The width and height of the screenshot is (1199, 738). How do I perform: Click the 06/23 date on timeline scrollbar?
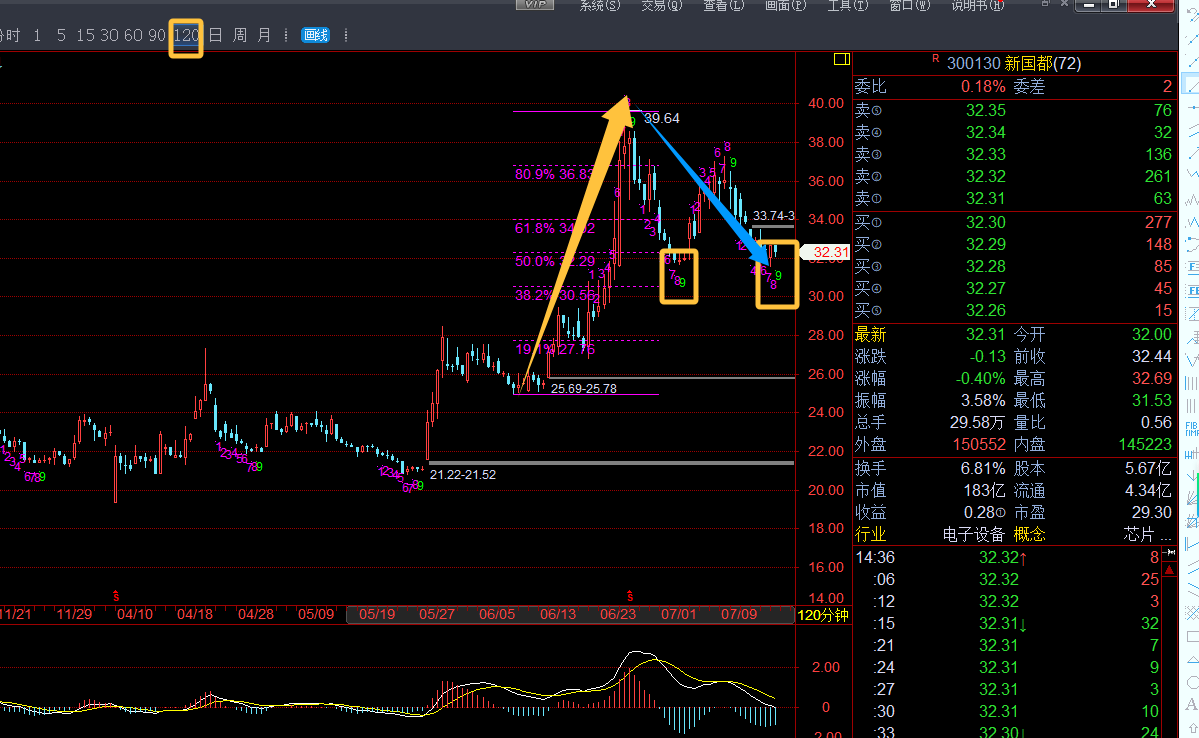point(618,614)
